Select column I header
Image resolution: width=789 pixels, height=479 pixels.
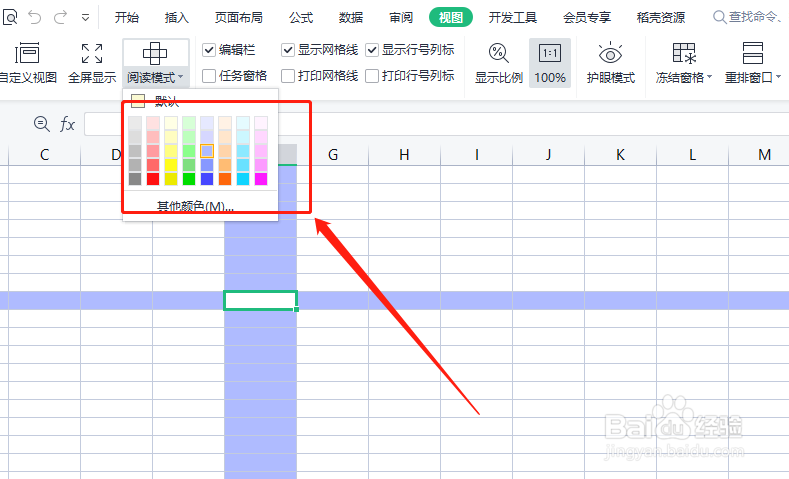point(477,155)
